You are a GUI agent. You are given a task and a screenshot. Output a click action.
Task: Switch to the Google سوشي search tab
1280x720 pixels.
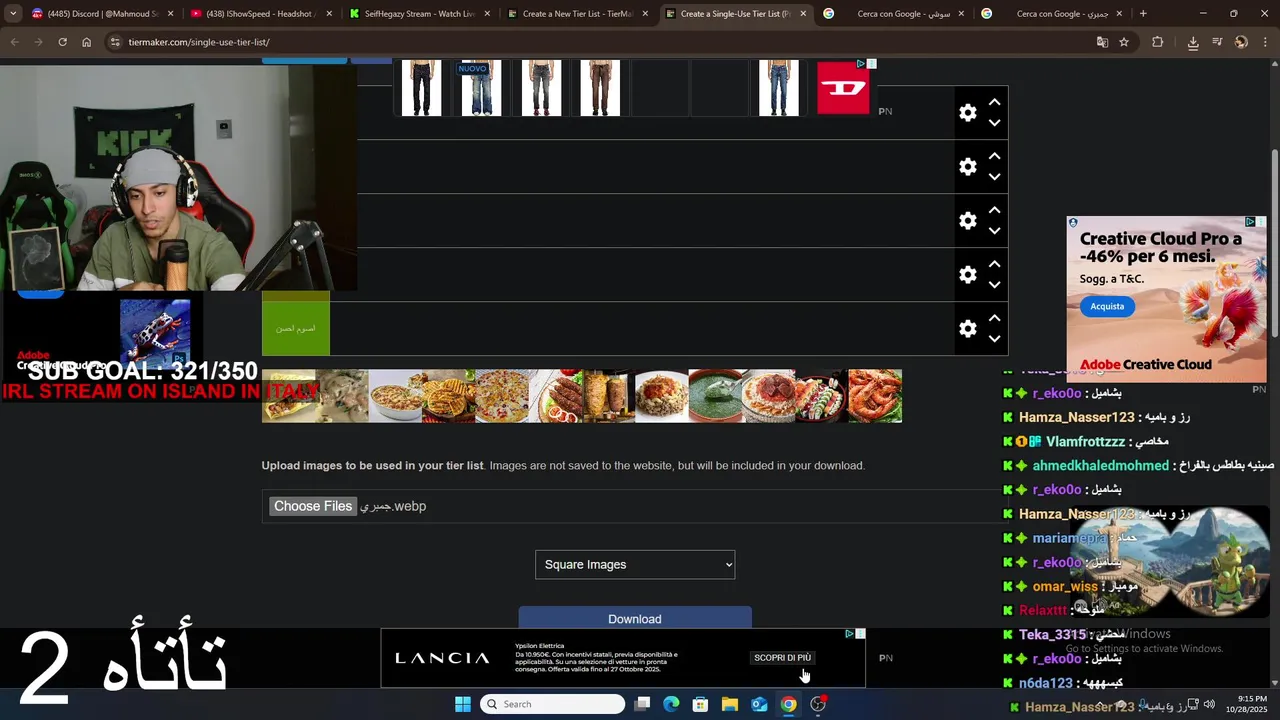click(x=895, y=14)
